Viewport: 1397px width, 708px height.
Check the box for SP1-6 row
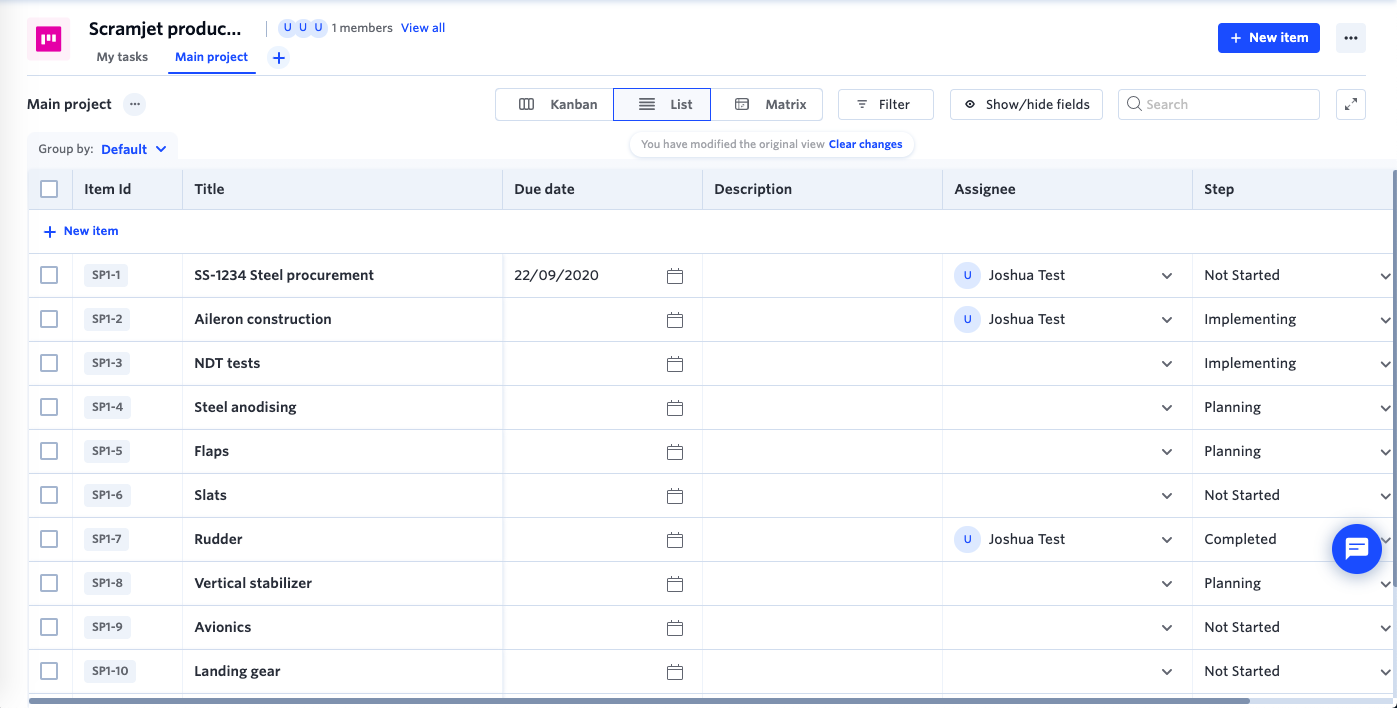click(49, 495)
